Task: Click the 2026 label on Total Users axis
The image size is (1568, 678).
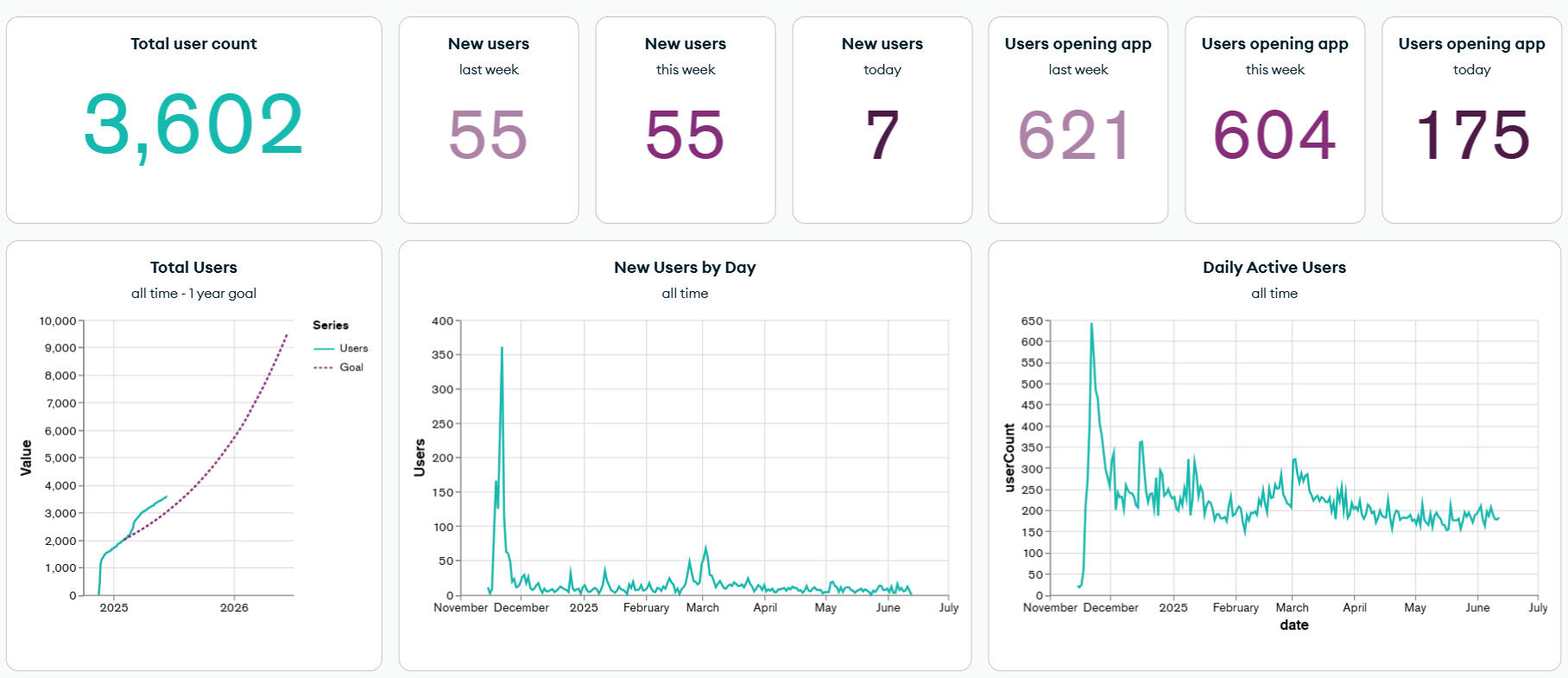Action: pos(234,608)
